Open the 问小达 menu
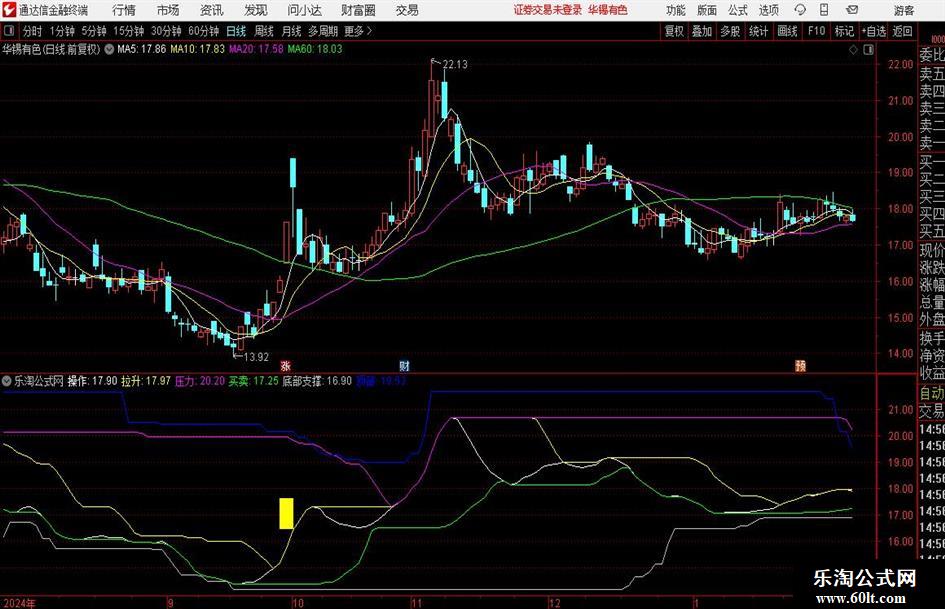The height and width of the screenshot is (609, 945). tap(304, 10)
